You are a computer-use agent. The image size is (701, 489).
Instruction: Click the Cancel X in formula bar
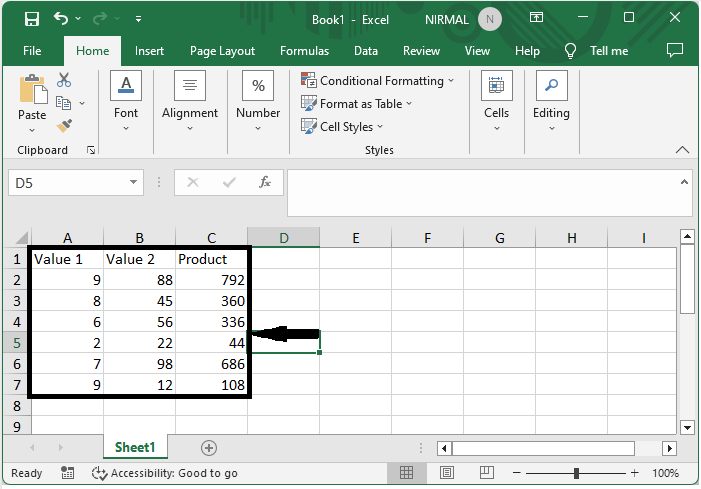pyautogui.click(x=193, y=182)
